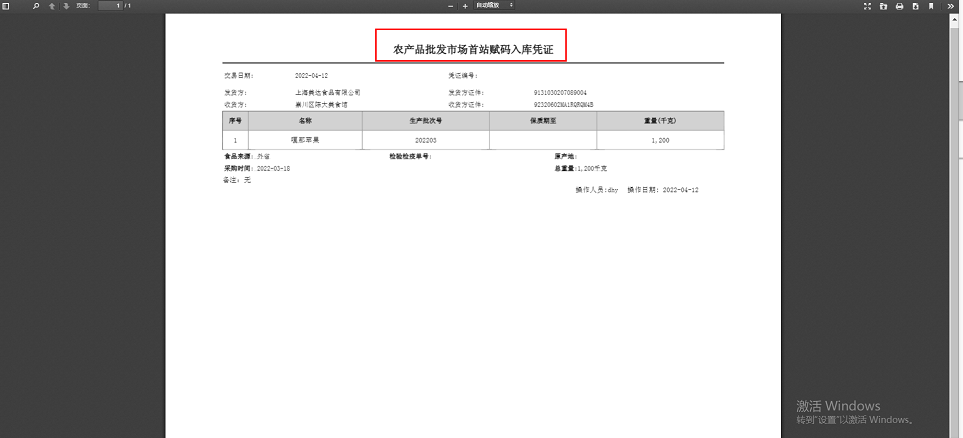Click the 重量(千克) column header
The height and width of the screenshot is (438, 963).
tap(660, 120)
